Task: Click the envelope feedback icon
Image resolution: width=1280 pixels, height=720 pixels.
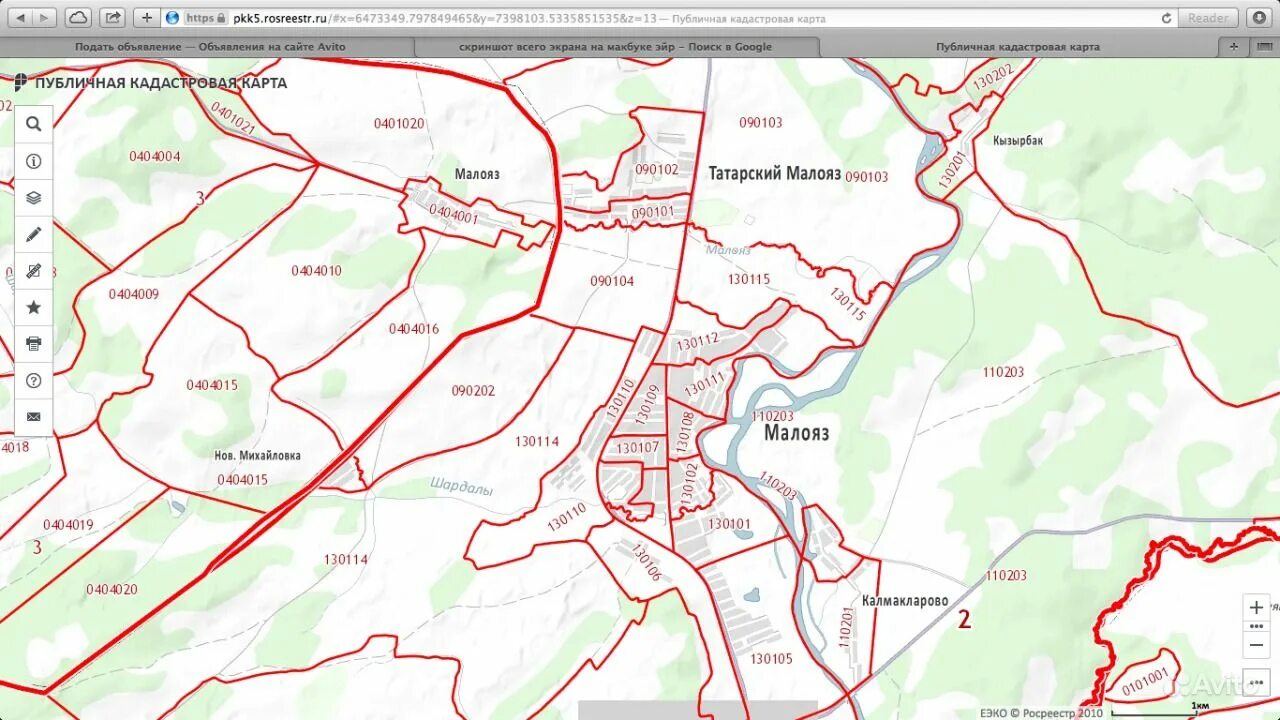Action: pos(34,416)
